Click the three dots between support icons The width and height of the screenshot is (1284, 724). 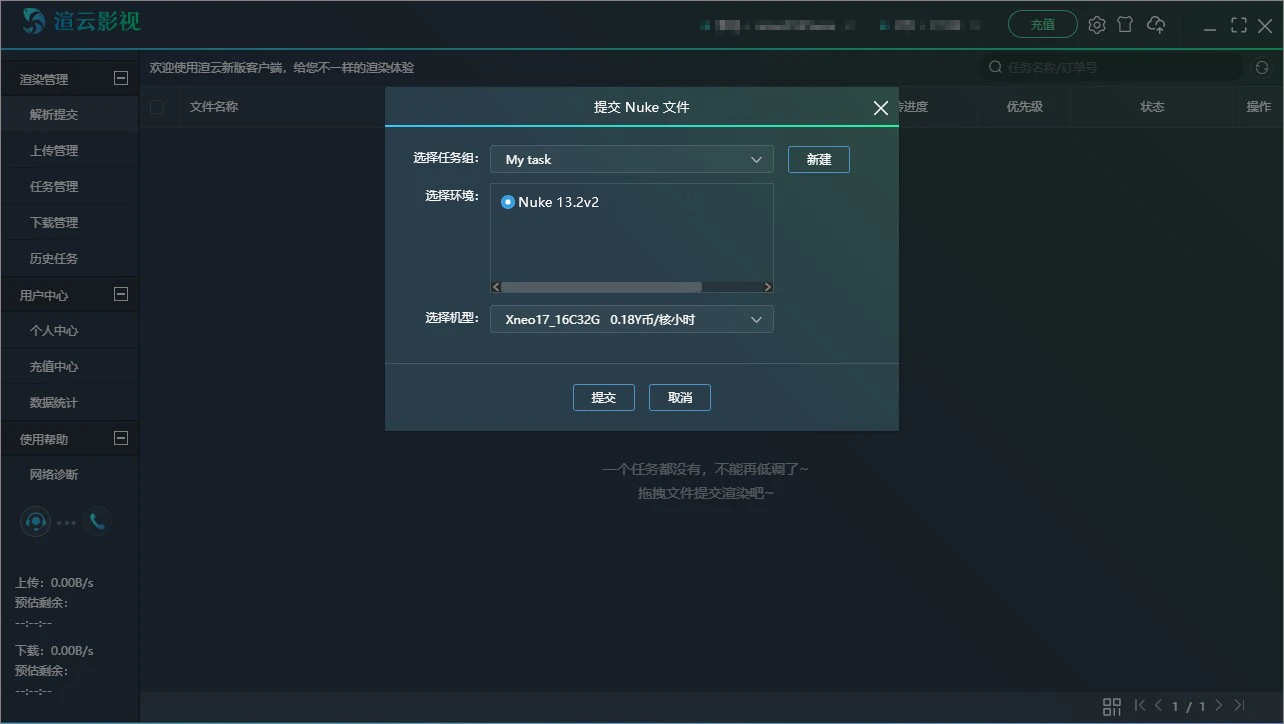(66, 522)
